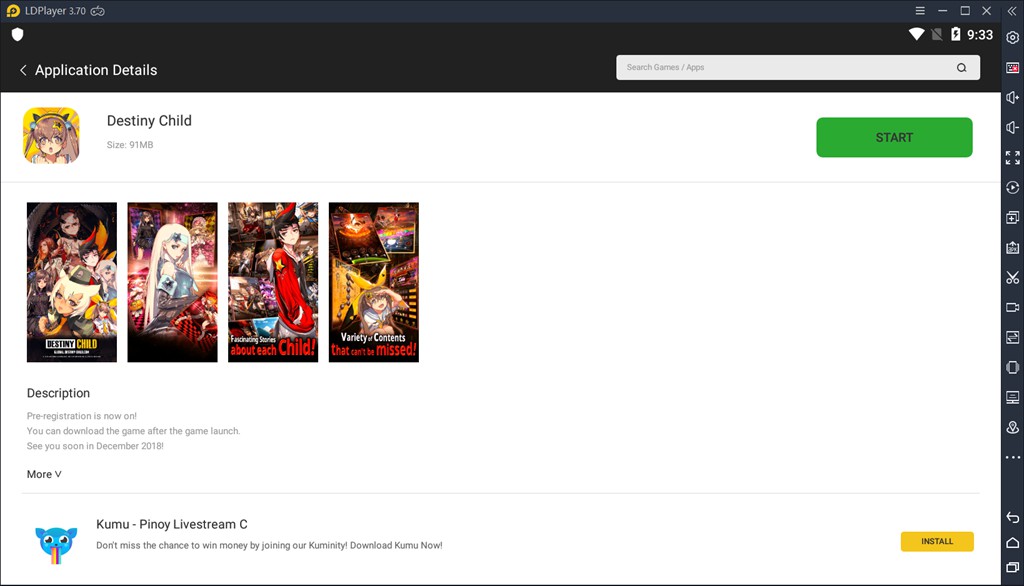Click the 'Size: 91MB' text
The image size is (1024, 586).
pos(130,145)
